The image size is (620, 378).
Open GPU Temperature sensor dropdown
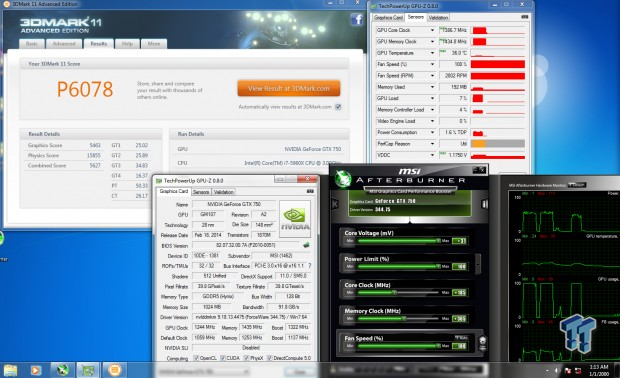pos(432,53)
